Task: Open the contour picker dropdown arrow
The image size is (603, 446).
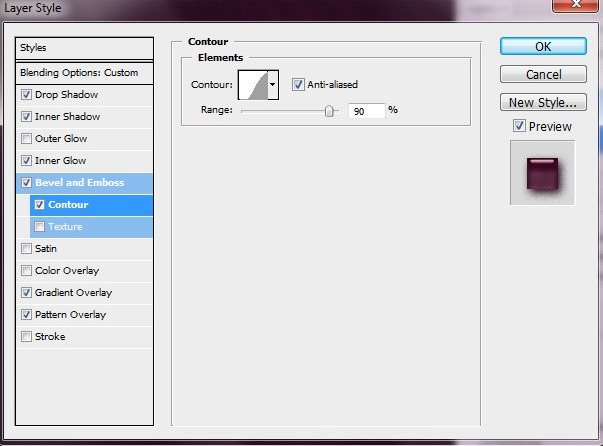Action: point(273,85)
